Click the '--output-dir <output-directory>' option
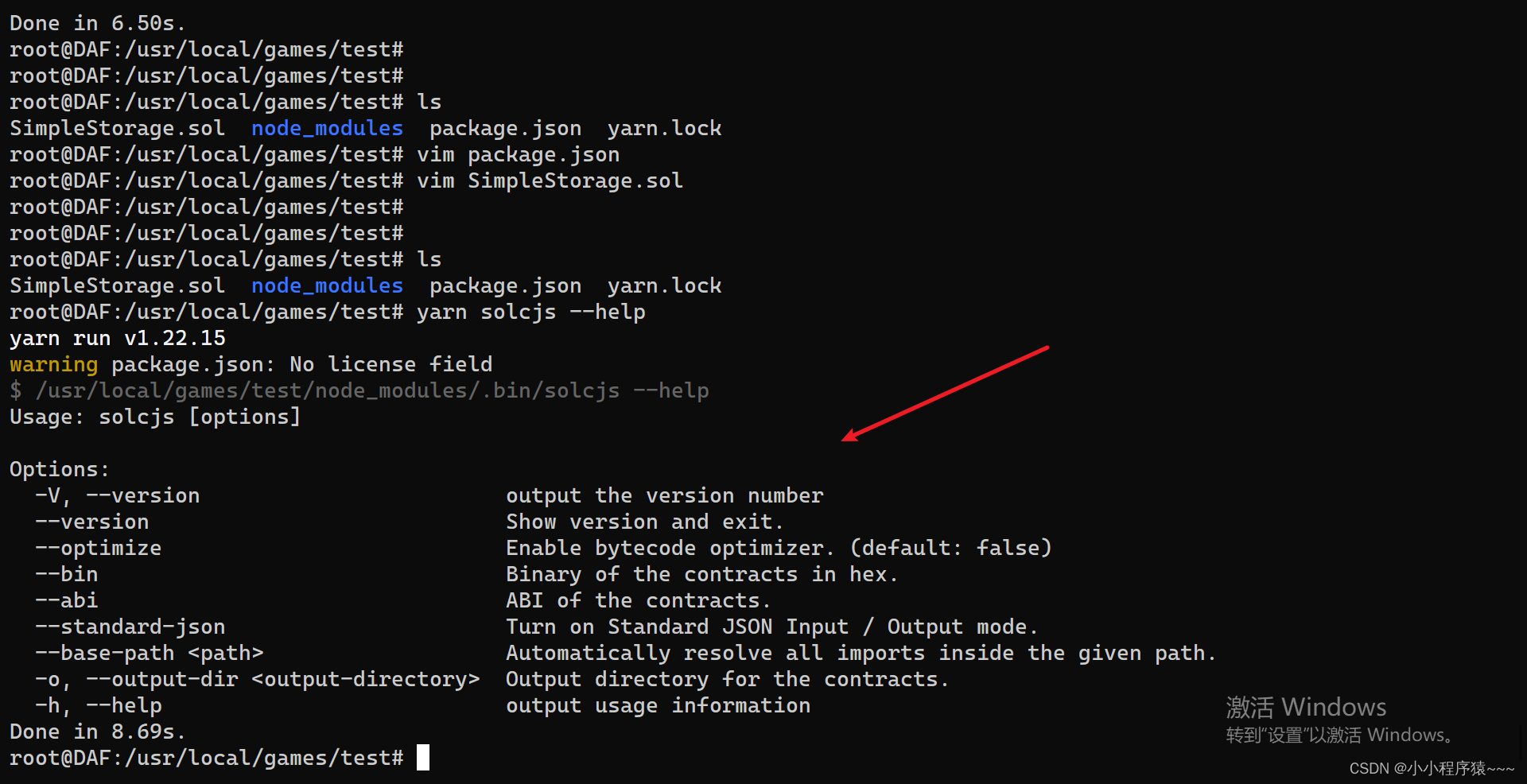 (282, 679)
